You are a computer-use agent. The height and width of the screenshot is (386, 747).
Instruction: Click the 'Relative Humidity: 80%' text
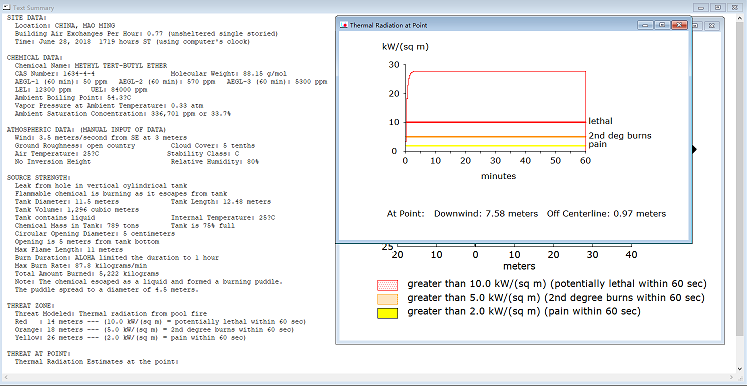tap(214, 162)
